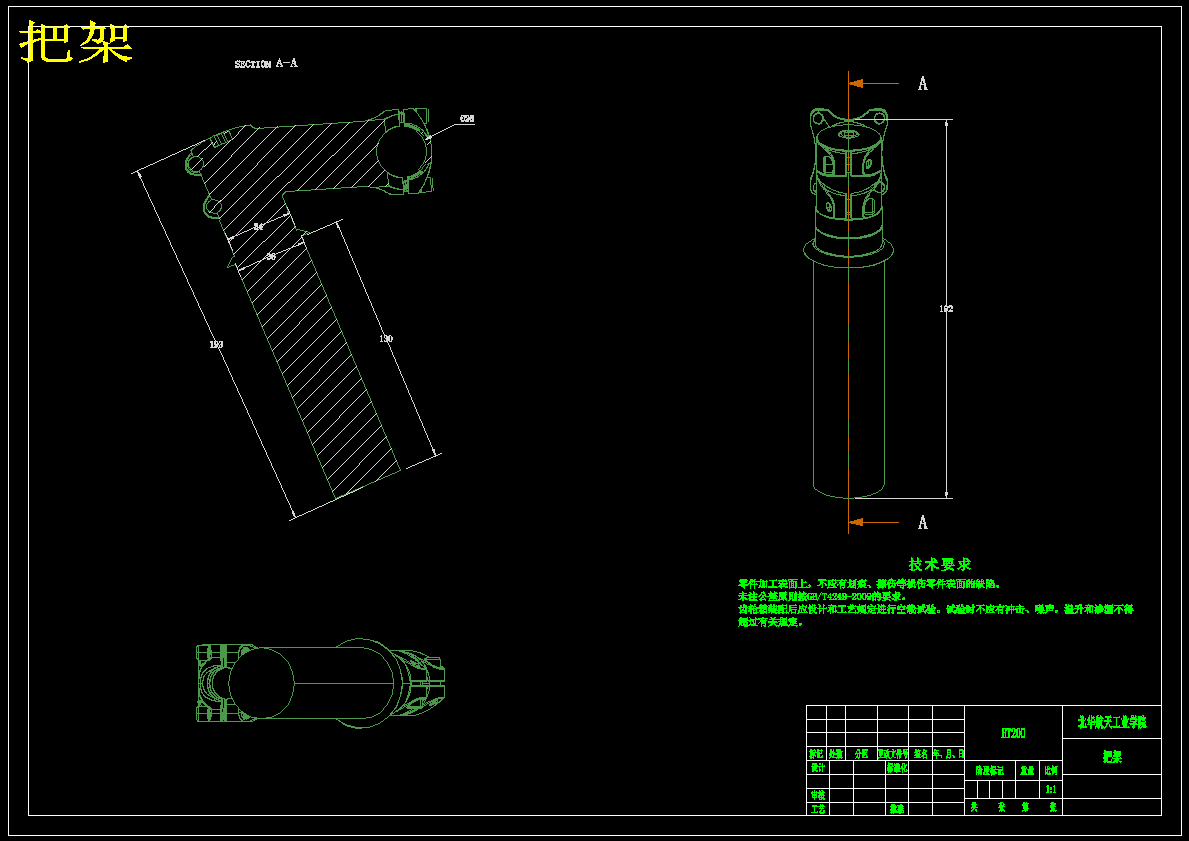
Task: Click the '192' height dimension text
Action: pyautogui.click(x=946, y=309)
